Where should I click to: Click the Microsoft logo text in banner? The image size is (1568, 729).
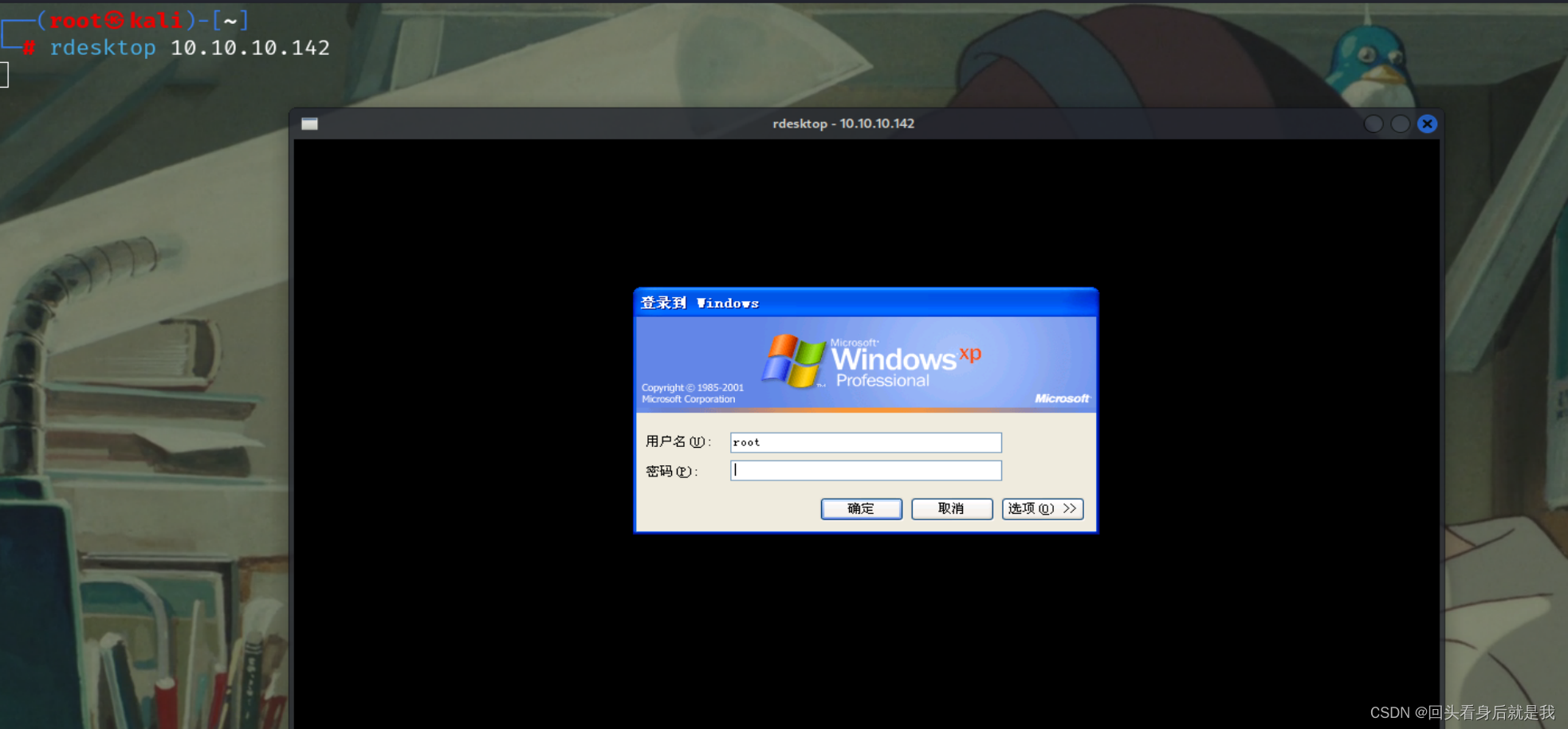coord(1062,398)
